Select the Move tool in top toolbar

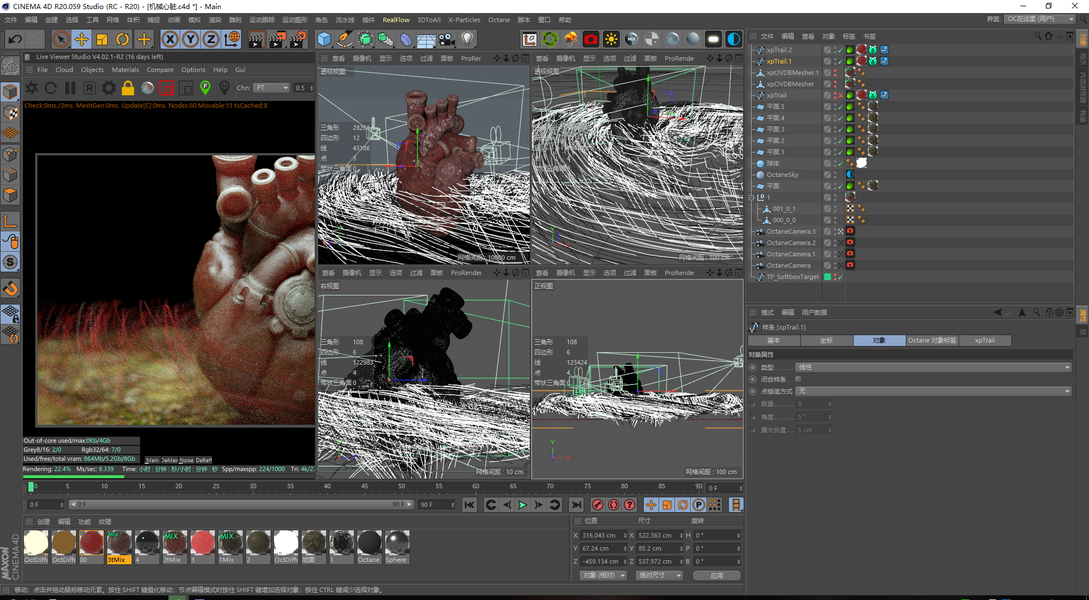(x=81, y=39)
